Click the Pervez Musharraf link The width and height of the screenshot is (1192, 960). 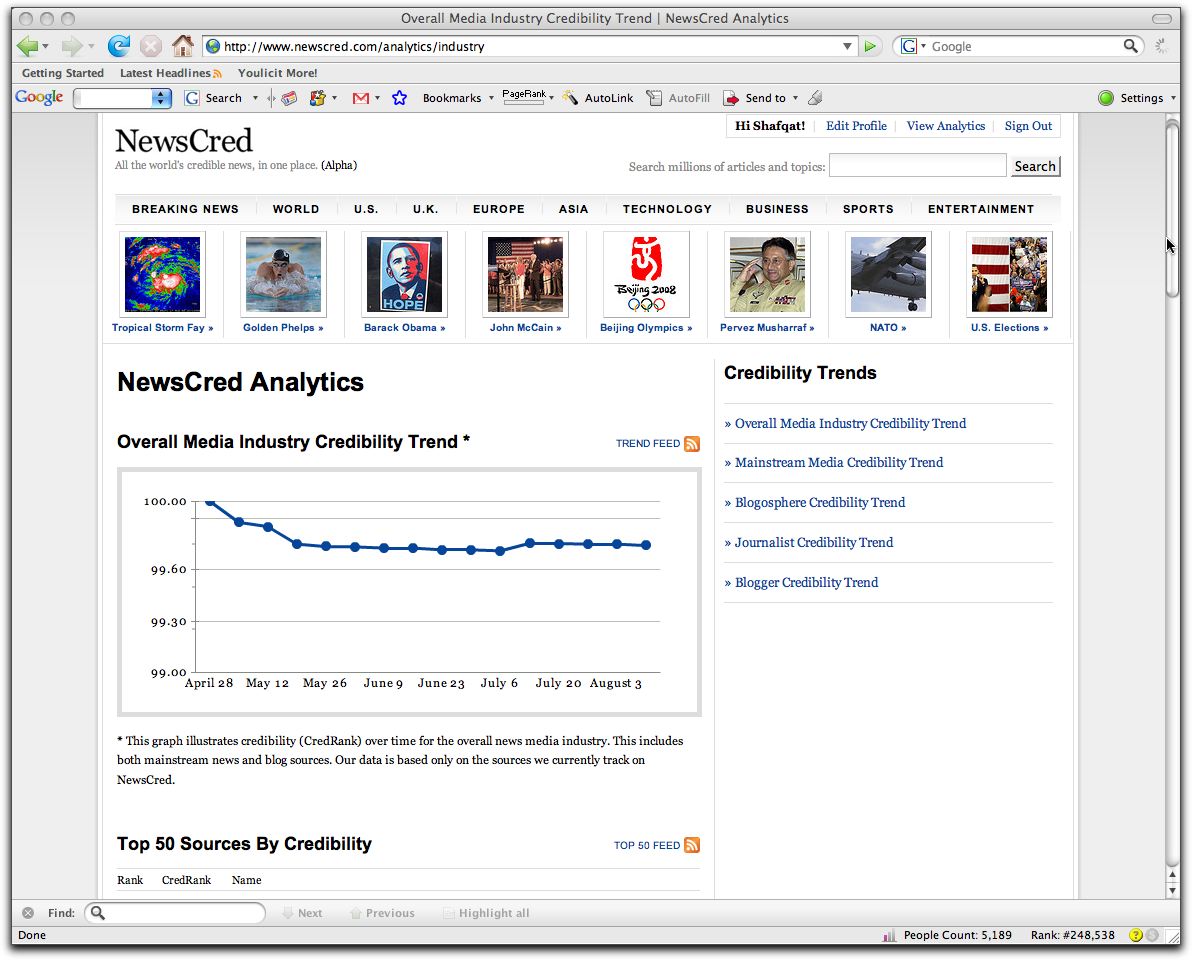pos(767,328)
